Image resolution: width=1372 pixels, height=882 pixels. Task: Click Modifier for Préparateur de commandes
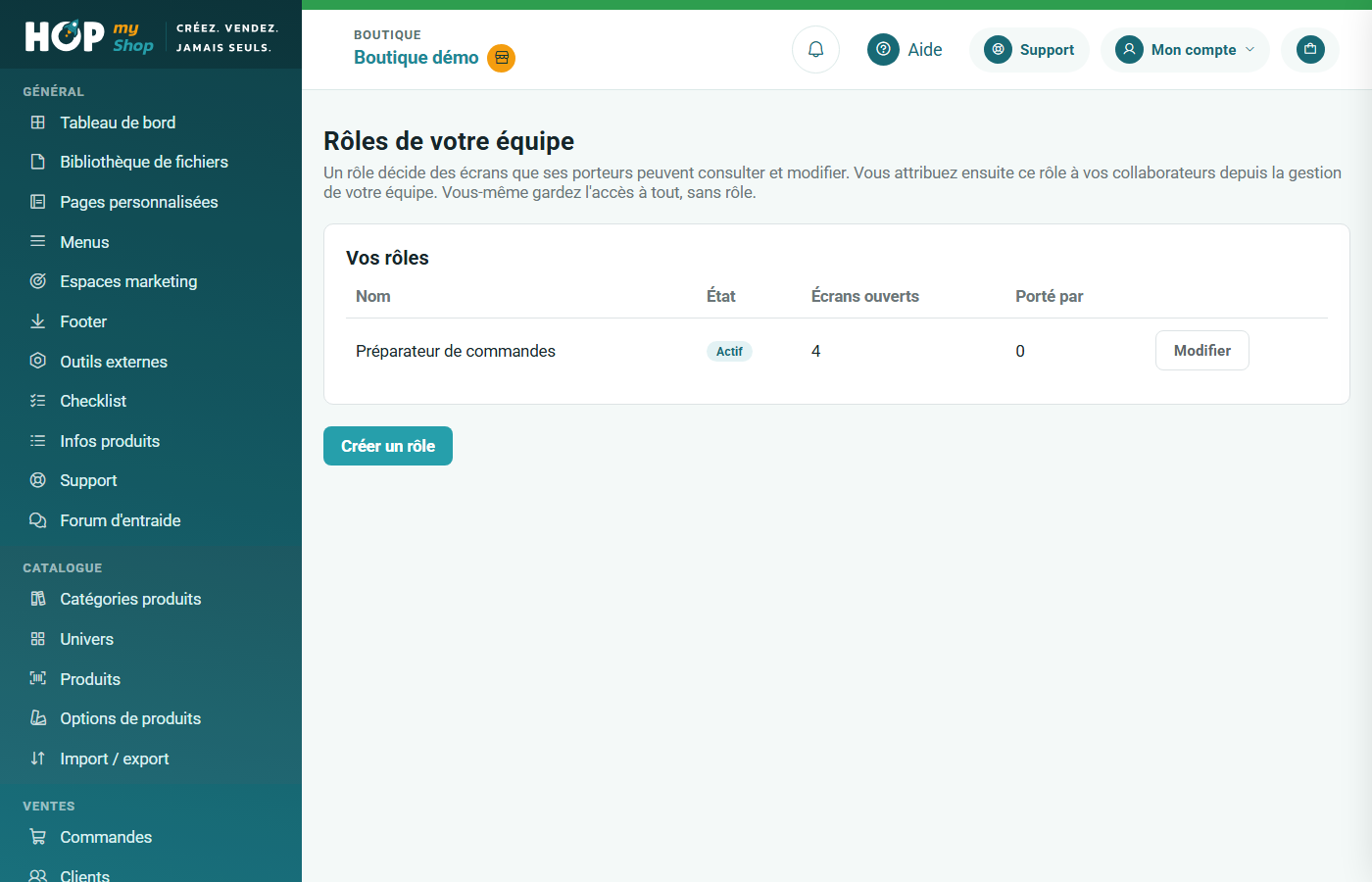(1202, 351)
